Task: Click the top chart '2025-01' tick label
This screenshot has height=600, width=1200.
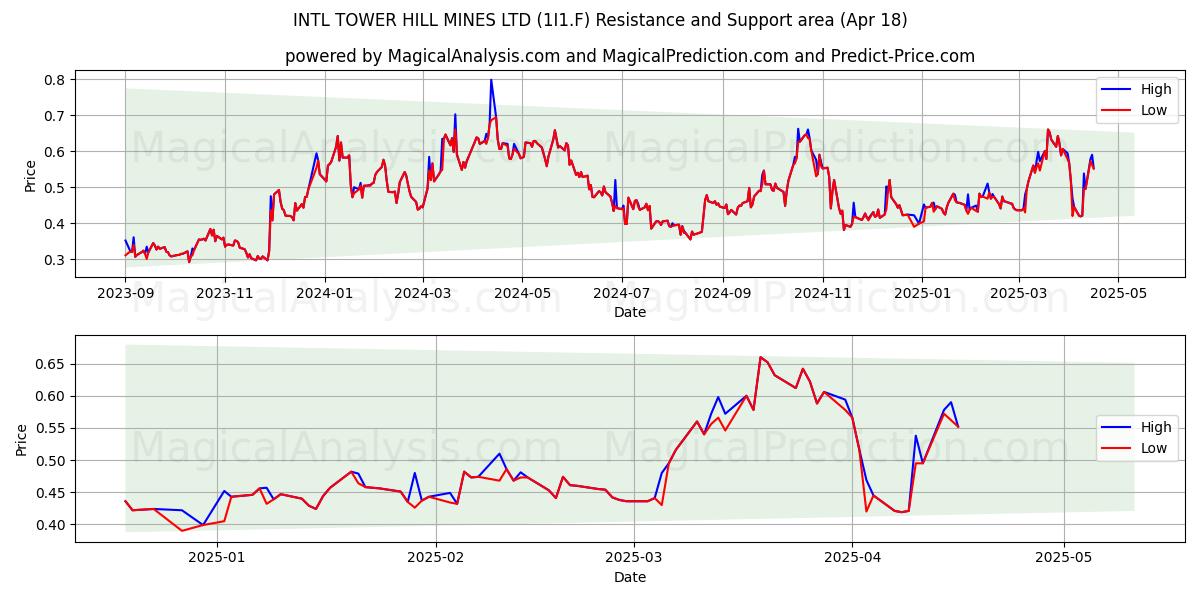Action: [923, 294]
